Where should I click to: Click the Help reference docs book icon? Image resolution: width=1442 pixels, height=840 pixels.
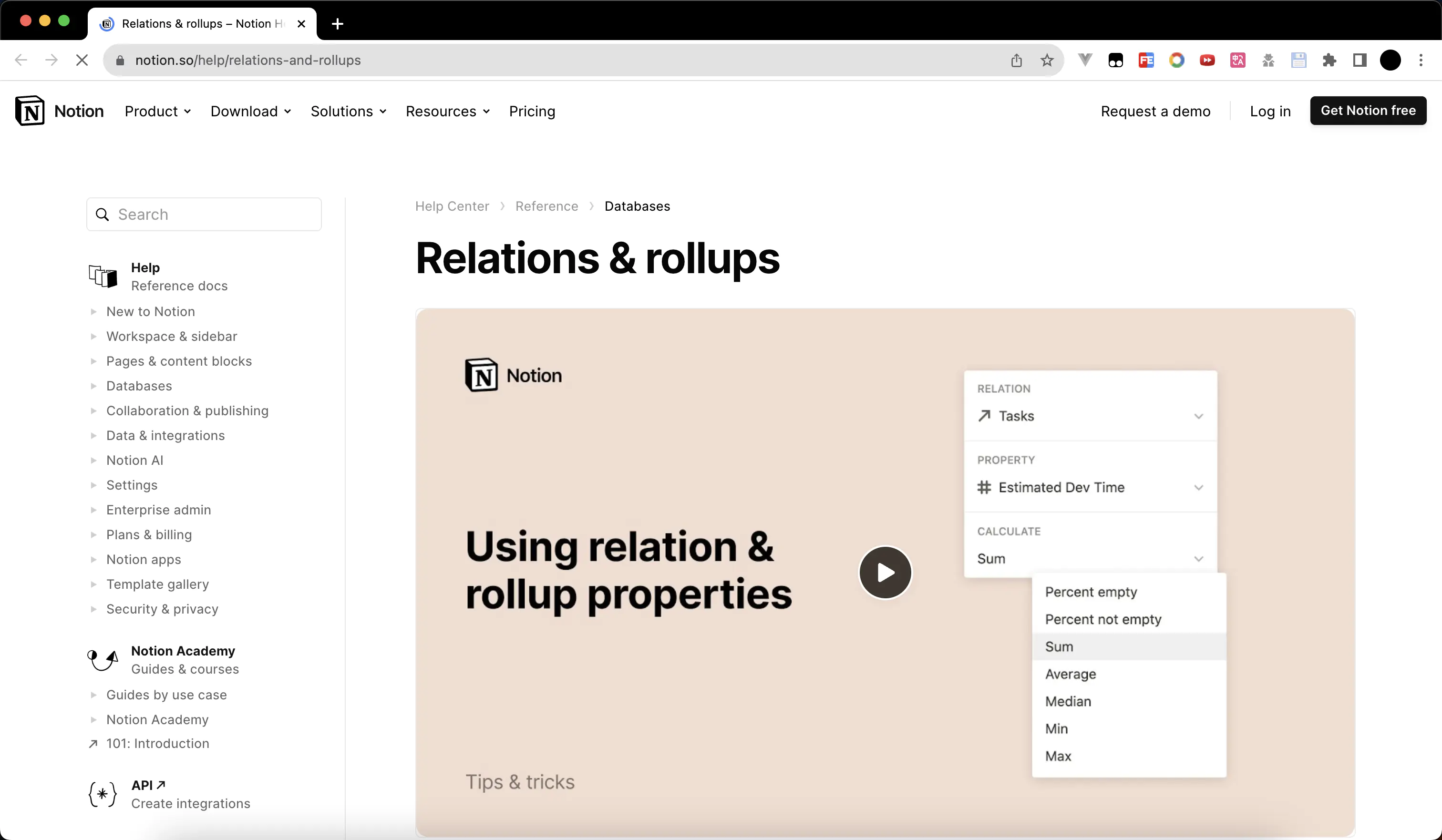(x=103, y=277)
